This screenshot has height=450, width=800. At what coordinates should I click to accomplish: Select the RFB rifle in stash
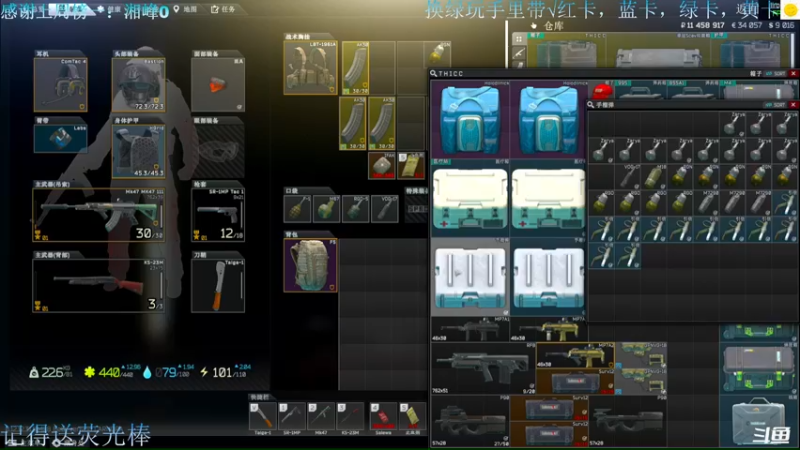(483, 368)
